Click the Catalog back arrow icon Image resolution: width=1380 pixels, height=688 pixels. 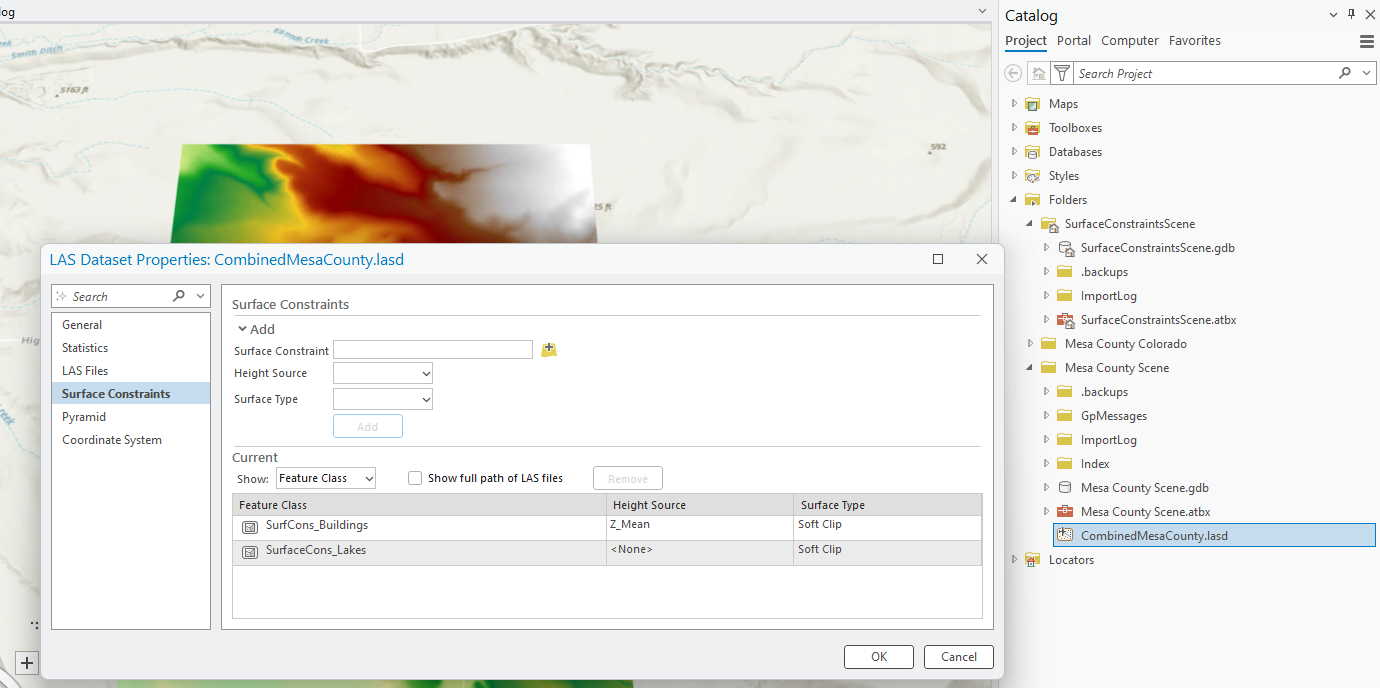[x=1014, y=73]
